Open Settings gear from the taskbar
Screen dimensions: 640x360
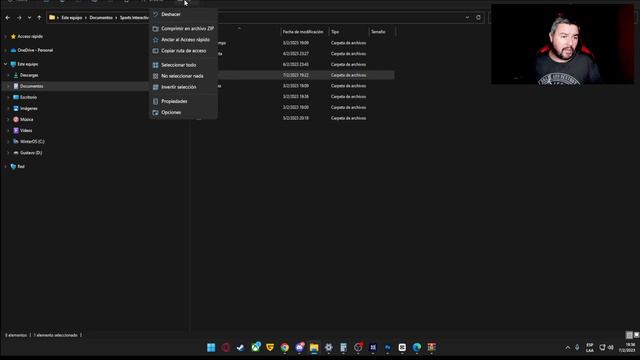click(x=329, y=347)
